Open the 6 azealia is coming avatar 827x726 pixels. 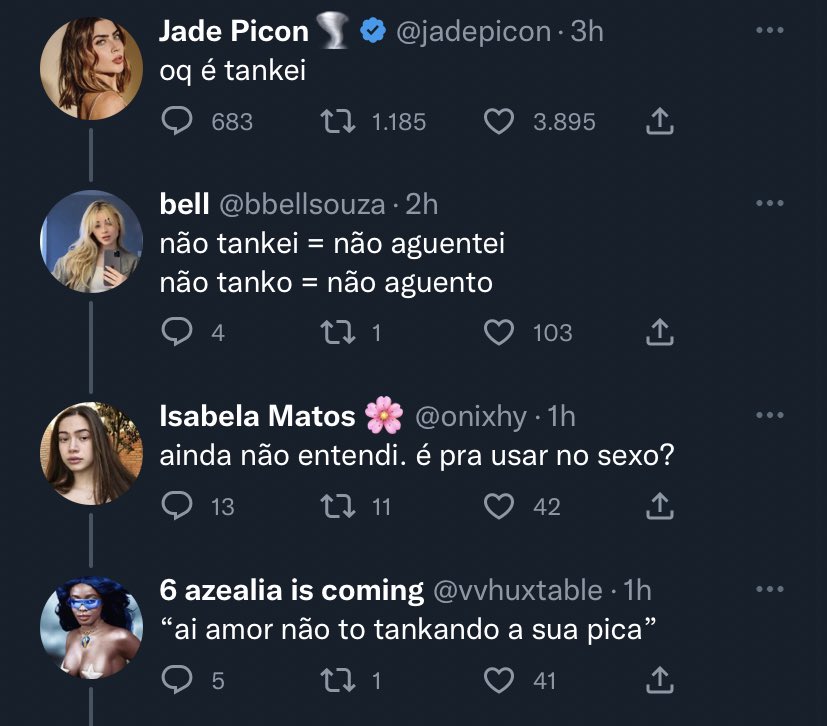(91, 627)
